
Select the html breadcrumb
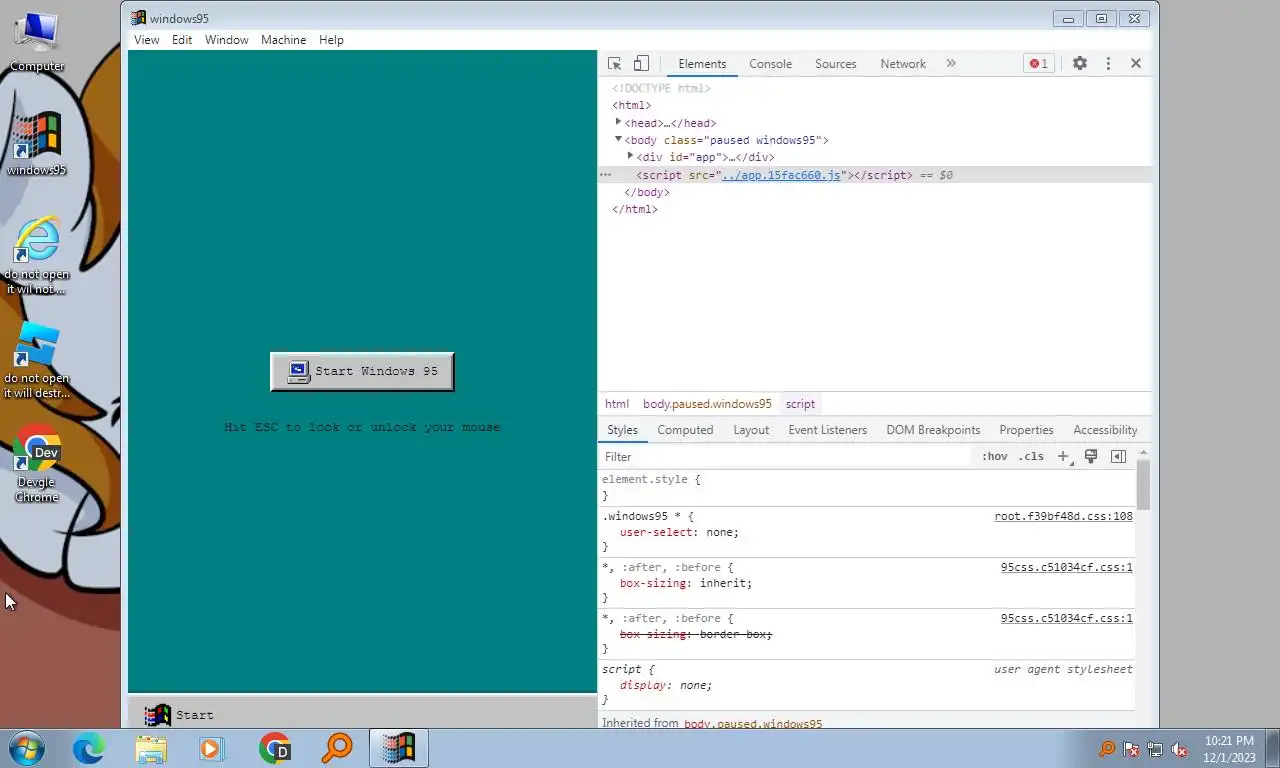(617, 404)
